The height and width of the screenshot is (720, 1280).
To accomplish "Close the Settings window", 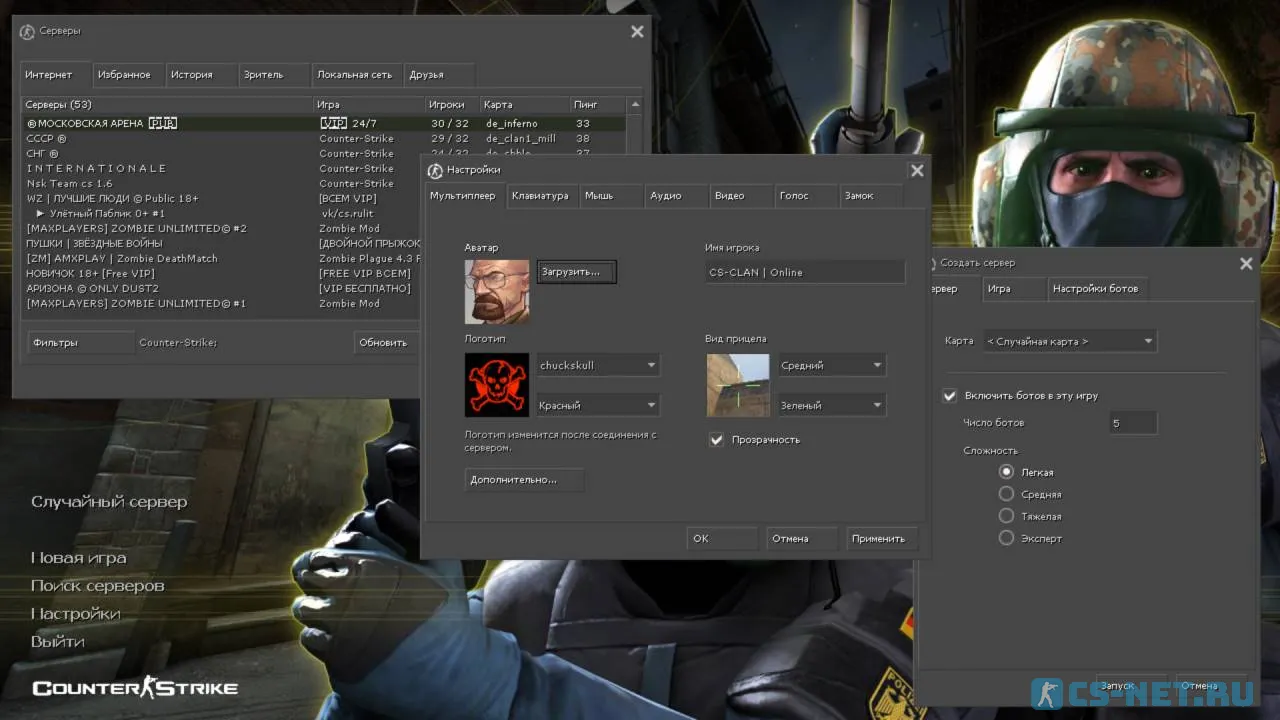I will (917, 171).
